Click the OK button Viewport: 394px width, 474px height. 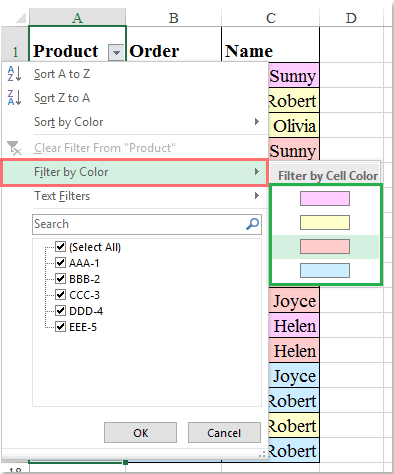click(x=140, y=433)
